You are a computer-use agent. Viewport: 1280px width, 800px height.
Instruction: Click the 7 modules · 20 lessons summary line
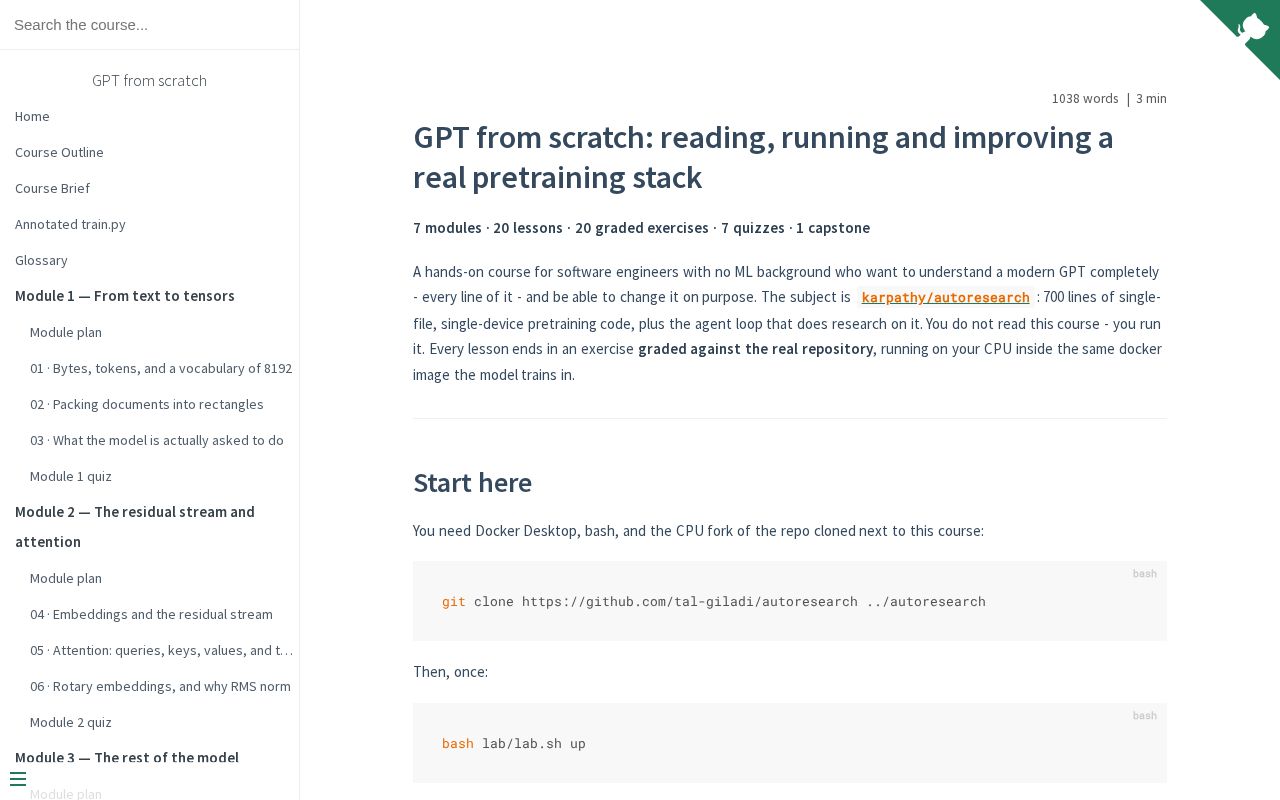click(641, 228)
